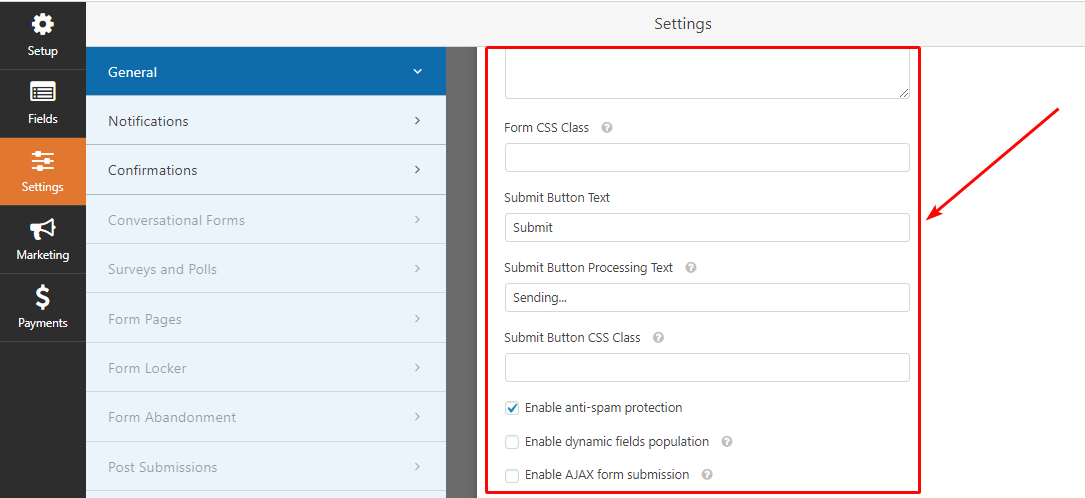Click help icon beside Submit Button Processing Text

691,268
